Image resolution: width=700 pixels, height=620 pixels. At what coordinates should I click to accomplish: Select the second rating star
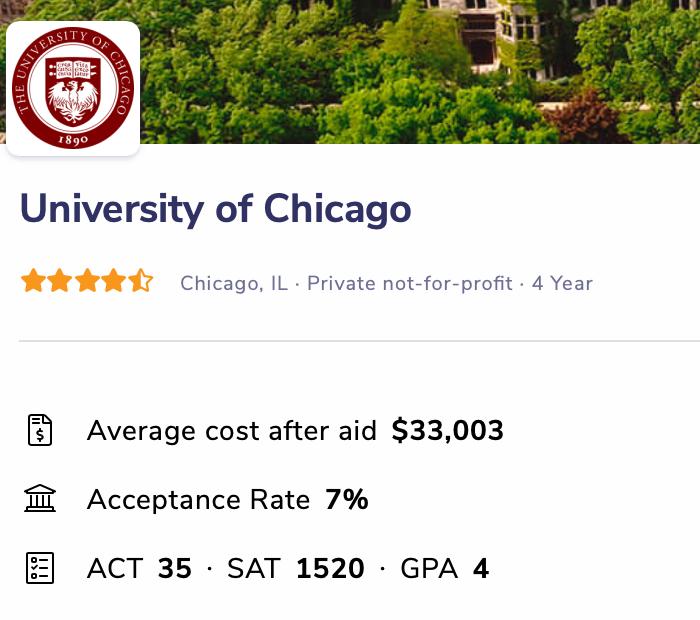[60, 282]
